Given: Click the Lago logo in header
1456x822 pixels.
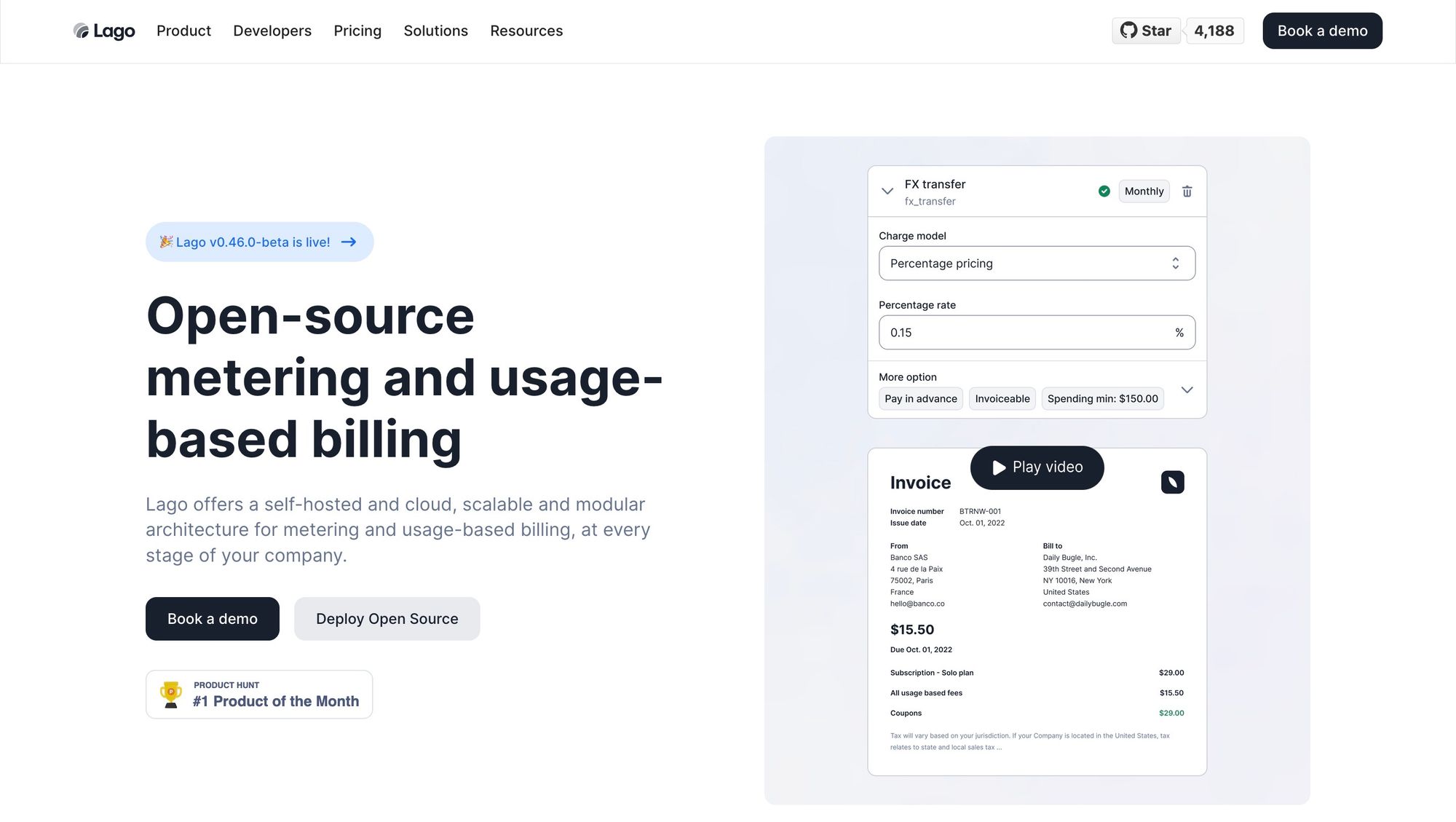Looking at the screenshot, I should pyautogui.click(x=104, y=31).
